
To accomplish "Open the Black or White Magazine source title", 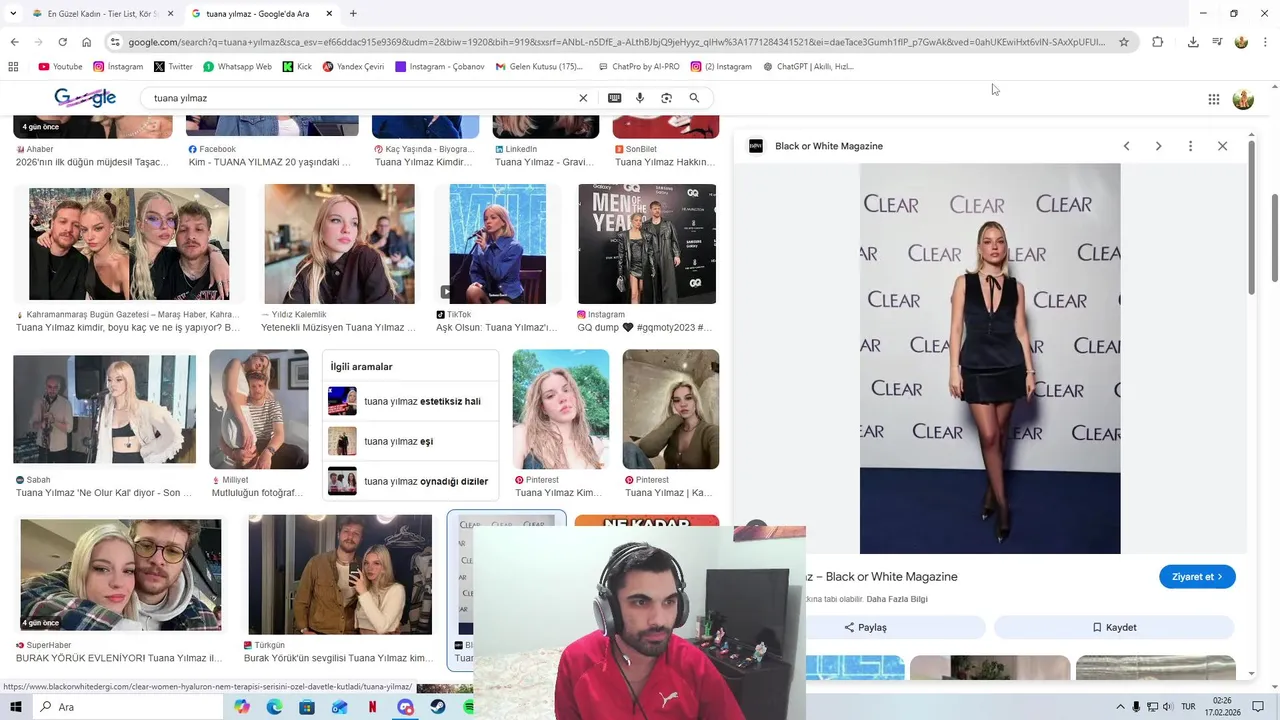I will click(829, 146).
